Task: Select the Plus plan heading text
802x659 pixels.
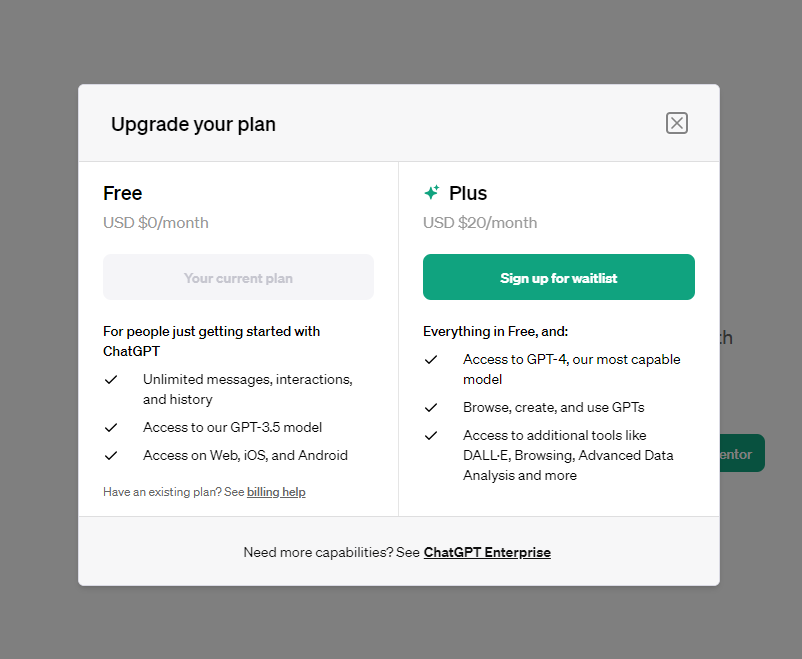Action: pos(468,193)
